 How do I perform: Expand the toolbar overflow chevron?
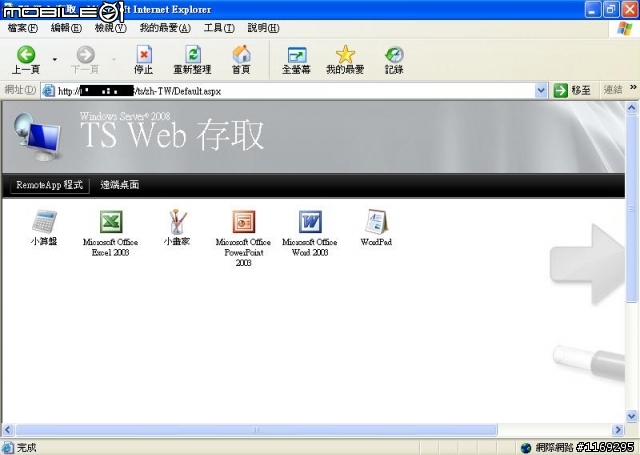[x=633, y=87]
